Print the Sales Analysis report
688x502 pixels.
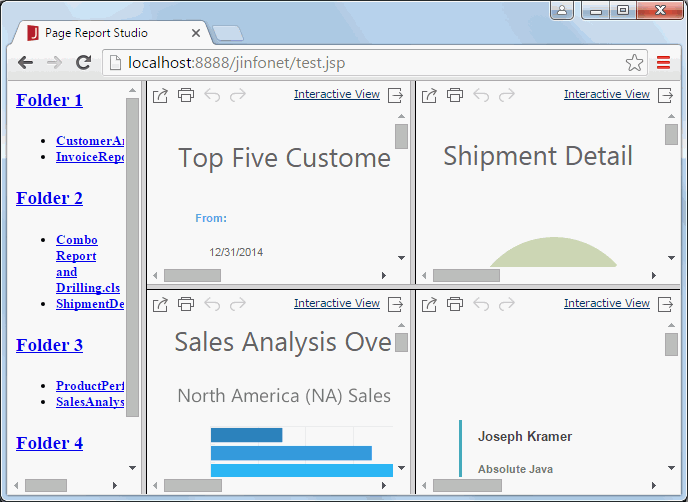pos(186,304)
